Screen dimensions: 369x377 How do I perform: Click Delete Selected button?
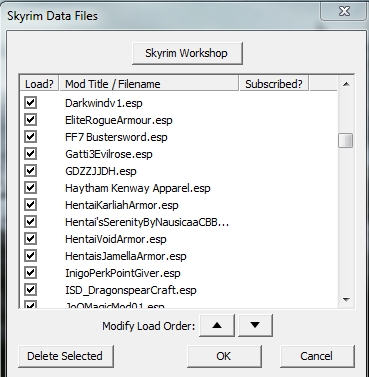(x=66, y=356)
